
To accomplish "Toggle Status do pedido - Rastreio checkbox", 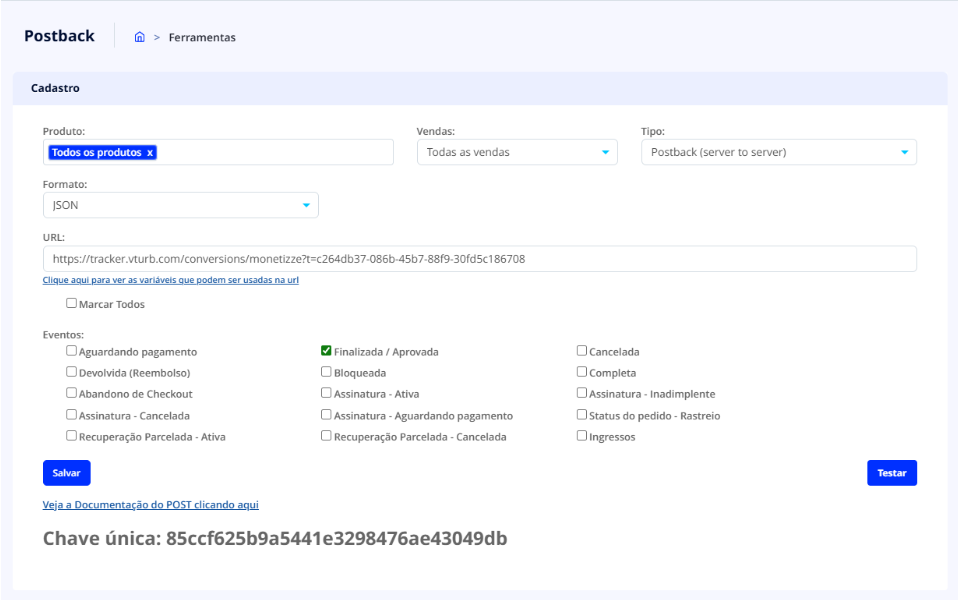I will pos(582,415).
